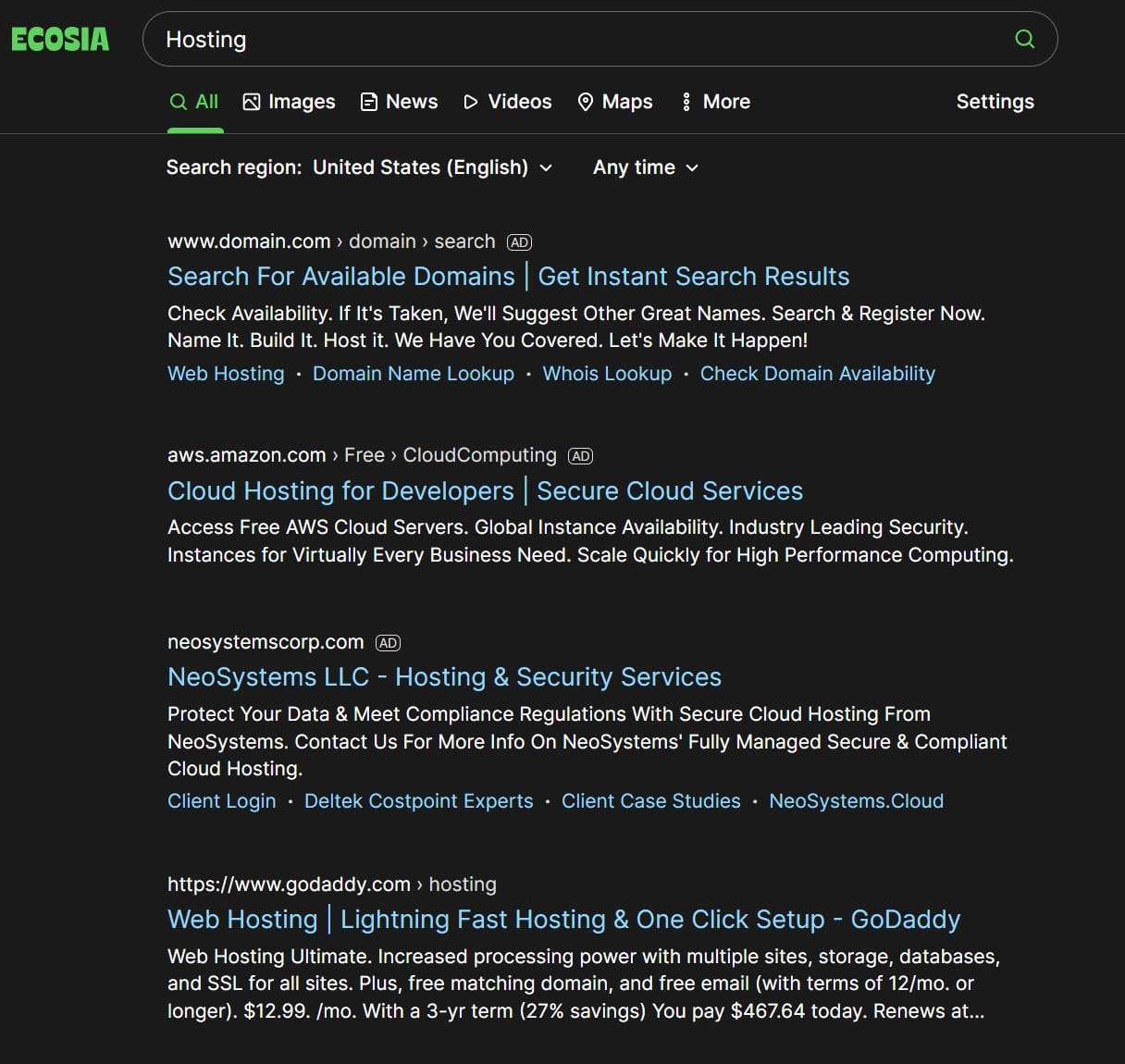Switch to the Images tab
The width and height of the screenshot is (1125, 1064).
point(289,102)
